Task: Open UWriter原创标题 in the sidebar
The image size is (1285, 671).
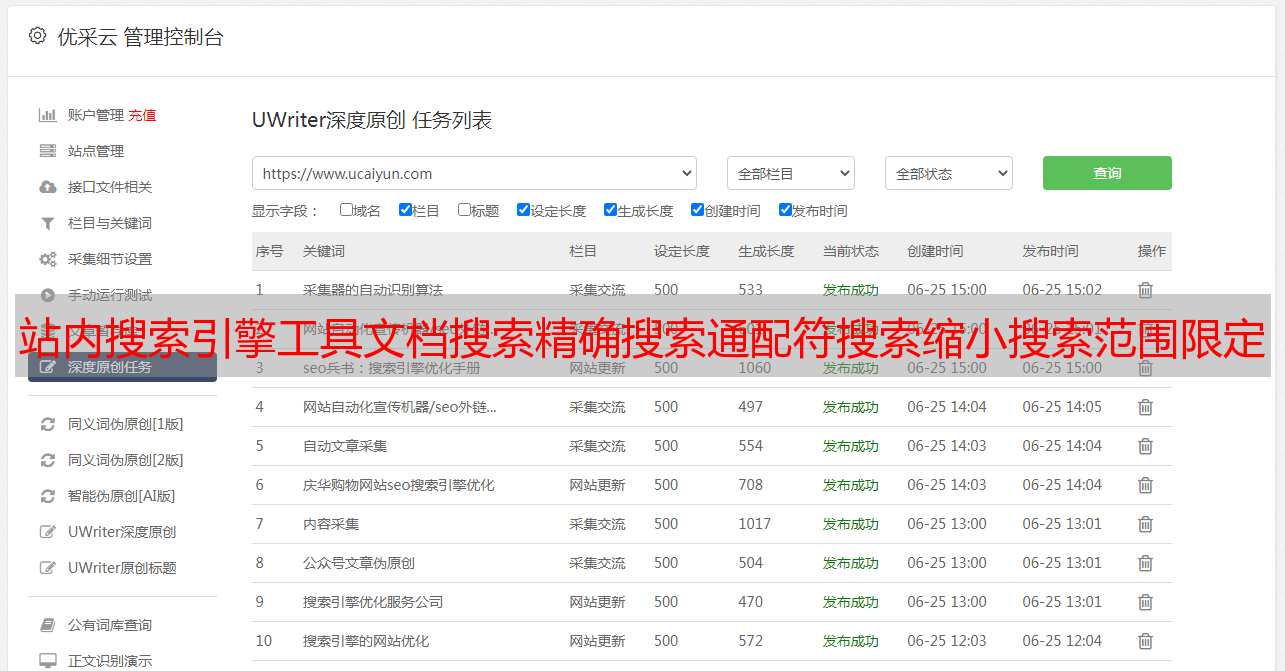Action: 122,568
